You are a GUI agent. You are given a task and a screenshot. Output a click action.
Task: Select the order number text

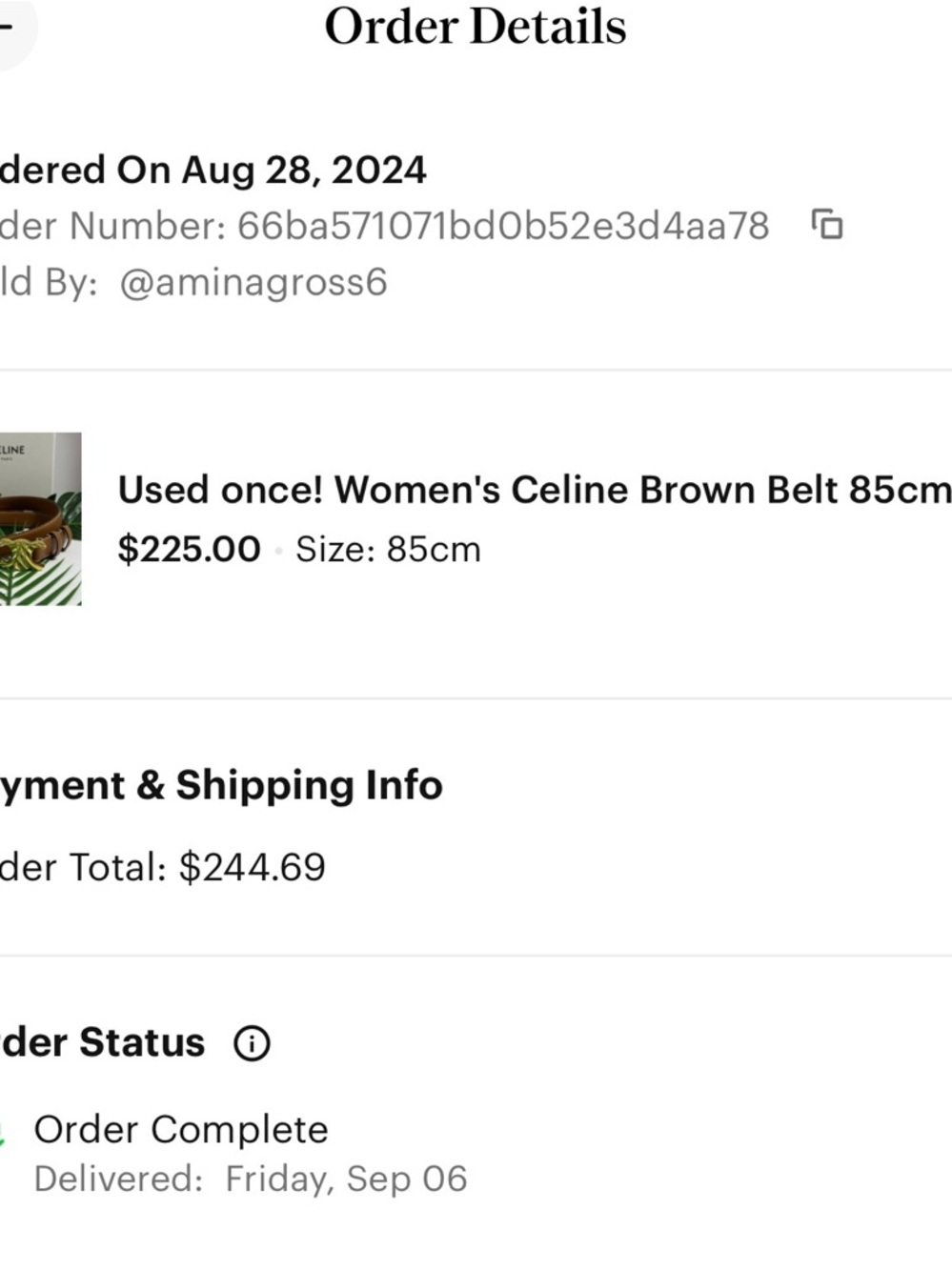(502, 227)
